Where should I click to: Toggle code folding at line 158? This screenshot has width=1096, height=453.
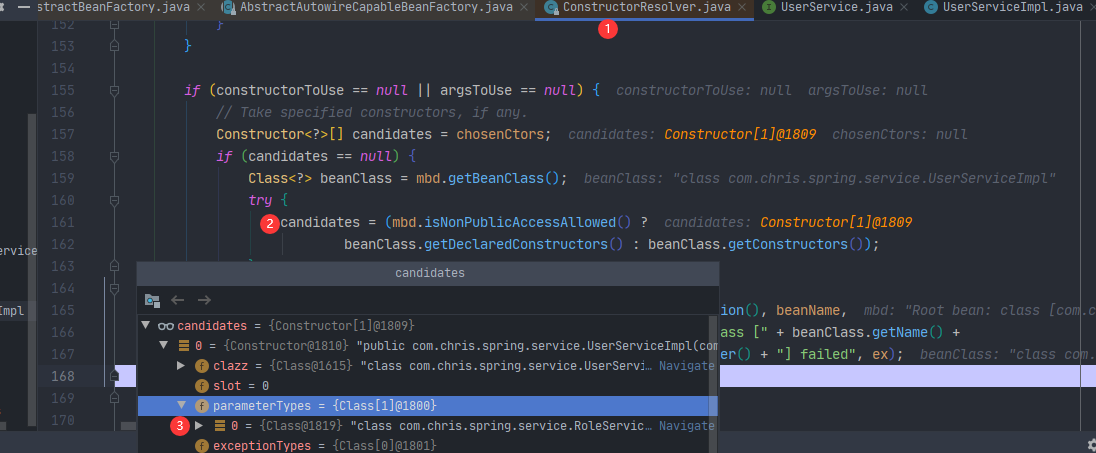115,155
